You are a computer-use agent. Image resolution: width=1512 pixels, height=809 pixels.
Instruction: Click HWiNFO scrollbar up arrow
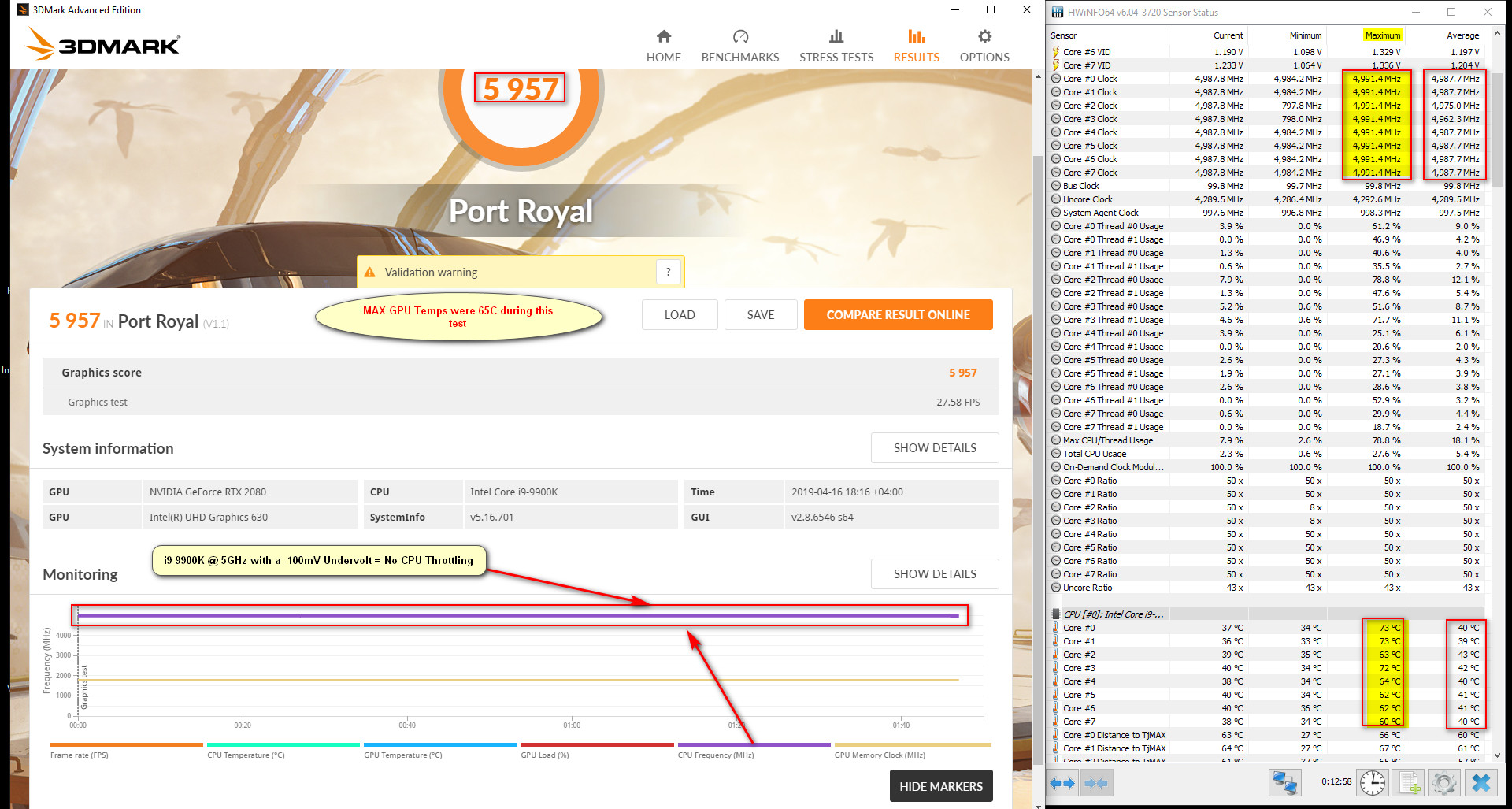click(x=1497, y=33)
